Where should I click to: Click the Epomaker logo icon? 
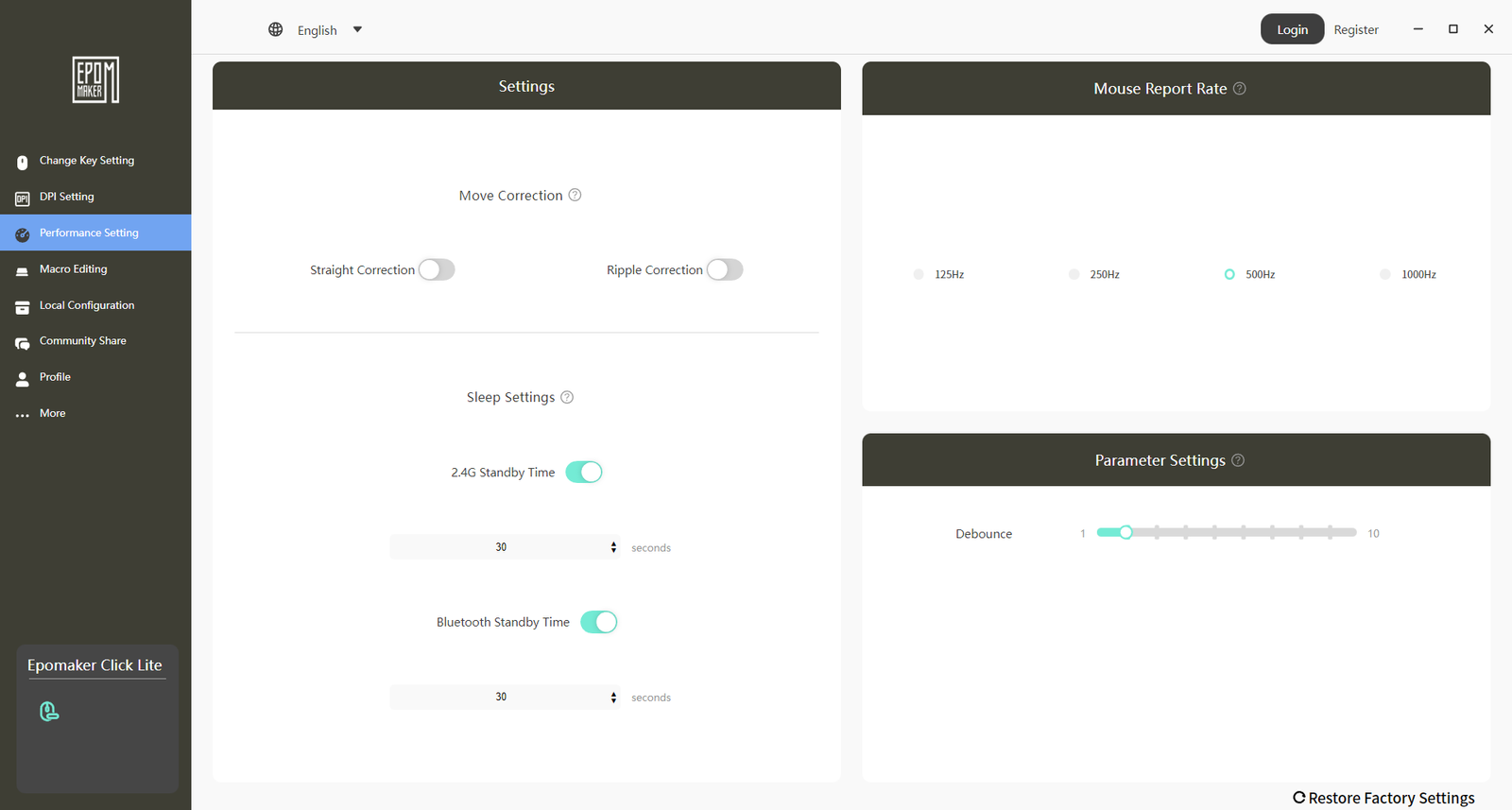tap(95, 79)
